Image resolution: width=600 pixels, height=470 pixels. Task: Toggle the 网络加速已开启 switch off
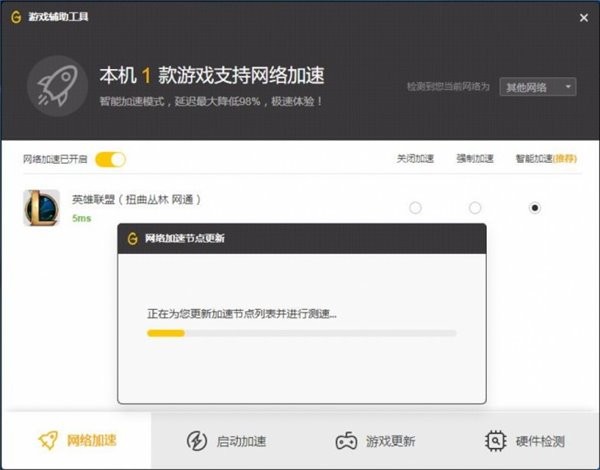click(x=110, y=159)
